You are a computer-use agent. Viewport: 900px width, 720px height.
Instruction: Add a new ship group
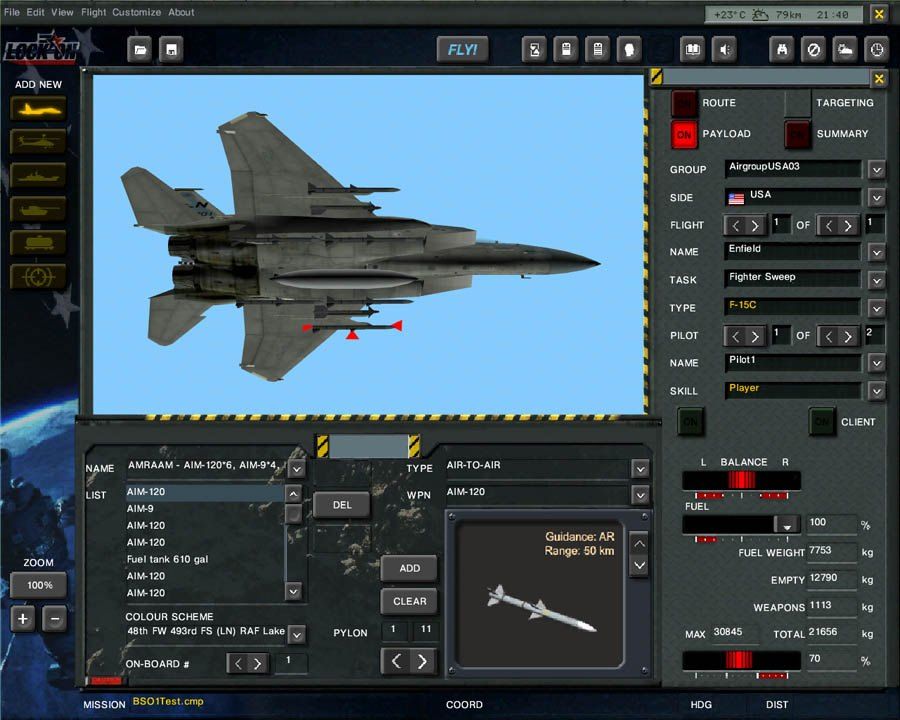pyautogui.click(x=37, y=176)
